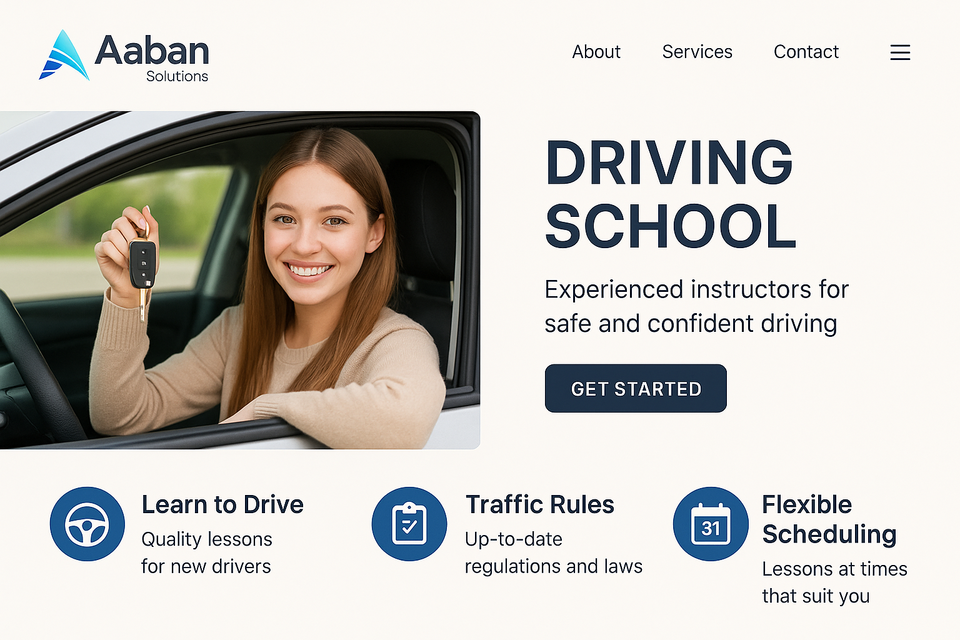This screenshot has height=640, width=960.
Task: Click Lessons at times that suit you
Action: click(x=834, y=582)
